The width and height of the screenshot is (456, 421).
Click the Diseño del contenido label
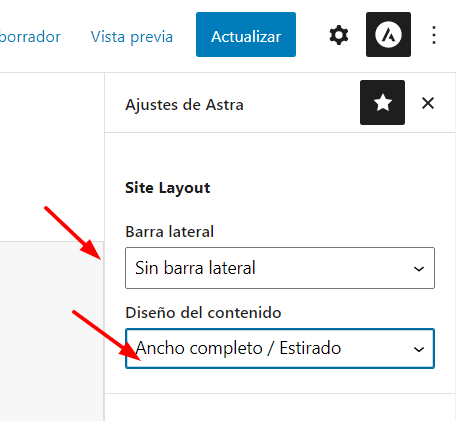[x=203, y=313]
